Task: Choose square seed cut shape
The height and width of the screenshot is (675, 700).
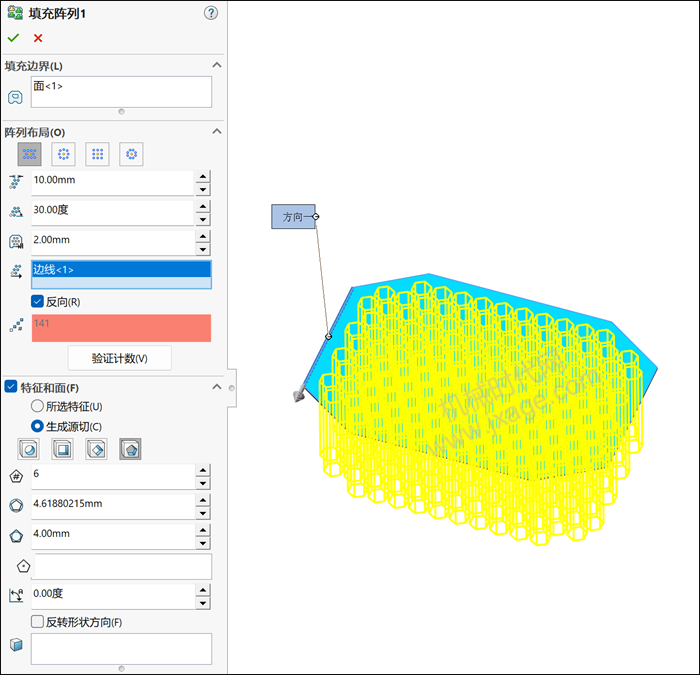Action: [x=62, y=449]
